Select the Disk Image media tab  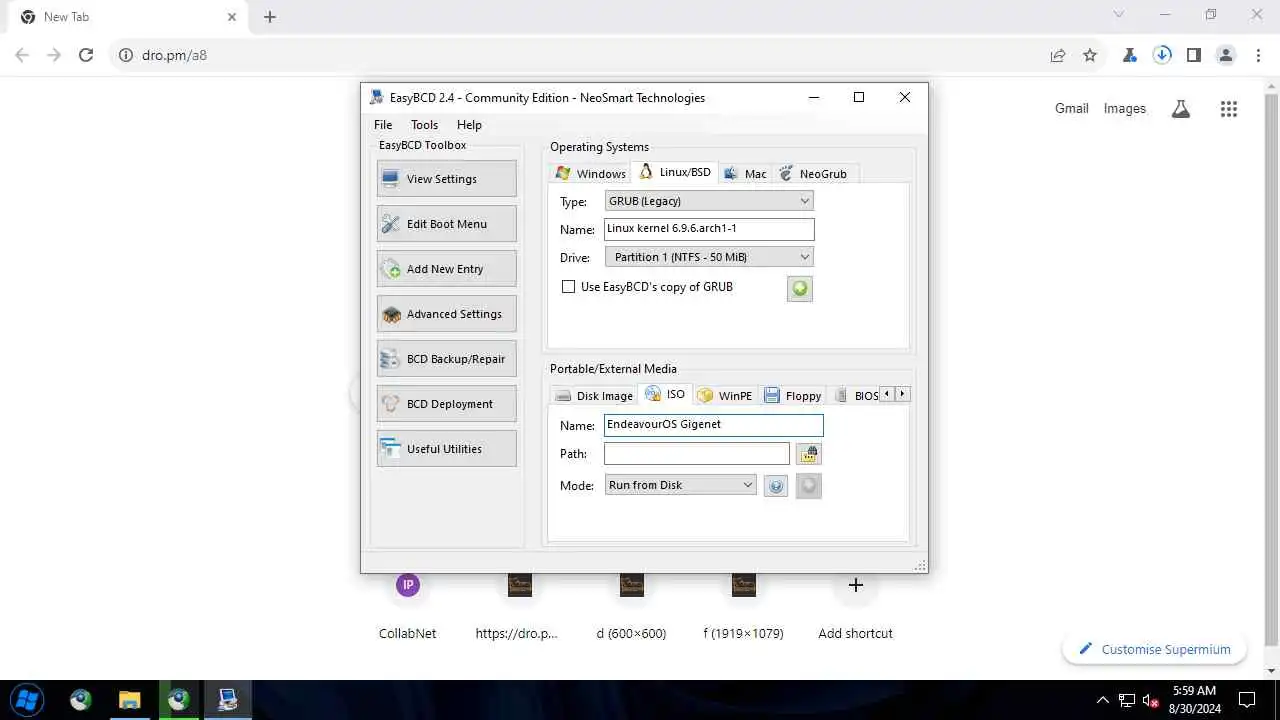(595, 396)
